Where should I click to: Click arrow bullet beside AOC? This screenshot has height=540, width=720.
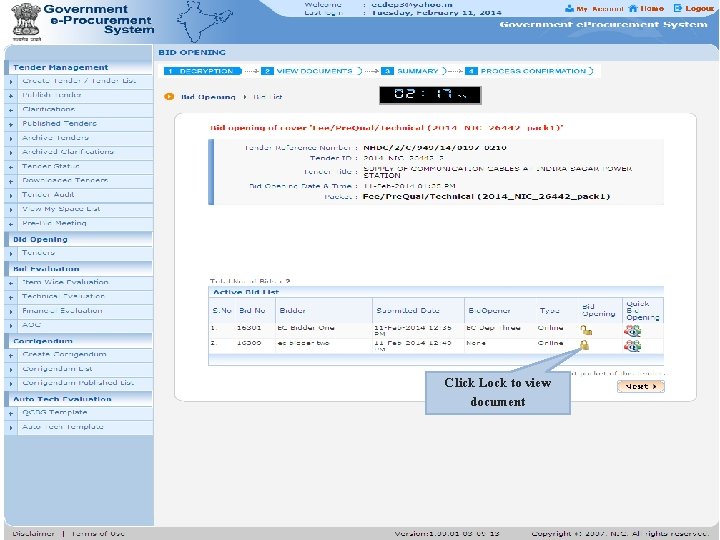tap(11, 326)
